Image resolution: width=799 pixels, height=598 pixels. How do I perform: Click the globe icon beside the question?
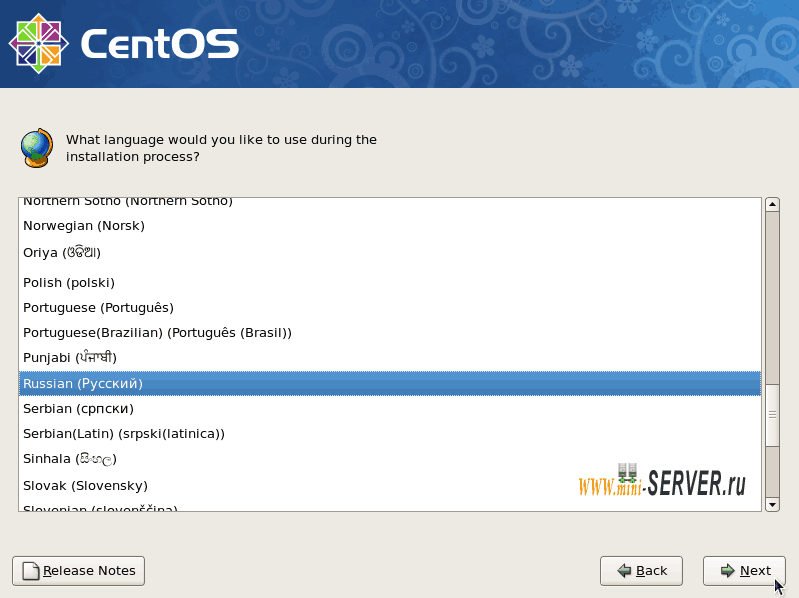coord(37,148)
